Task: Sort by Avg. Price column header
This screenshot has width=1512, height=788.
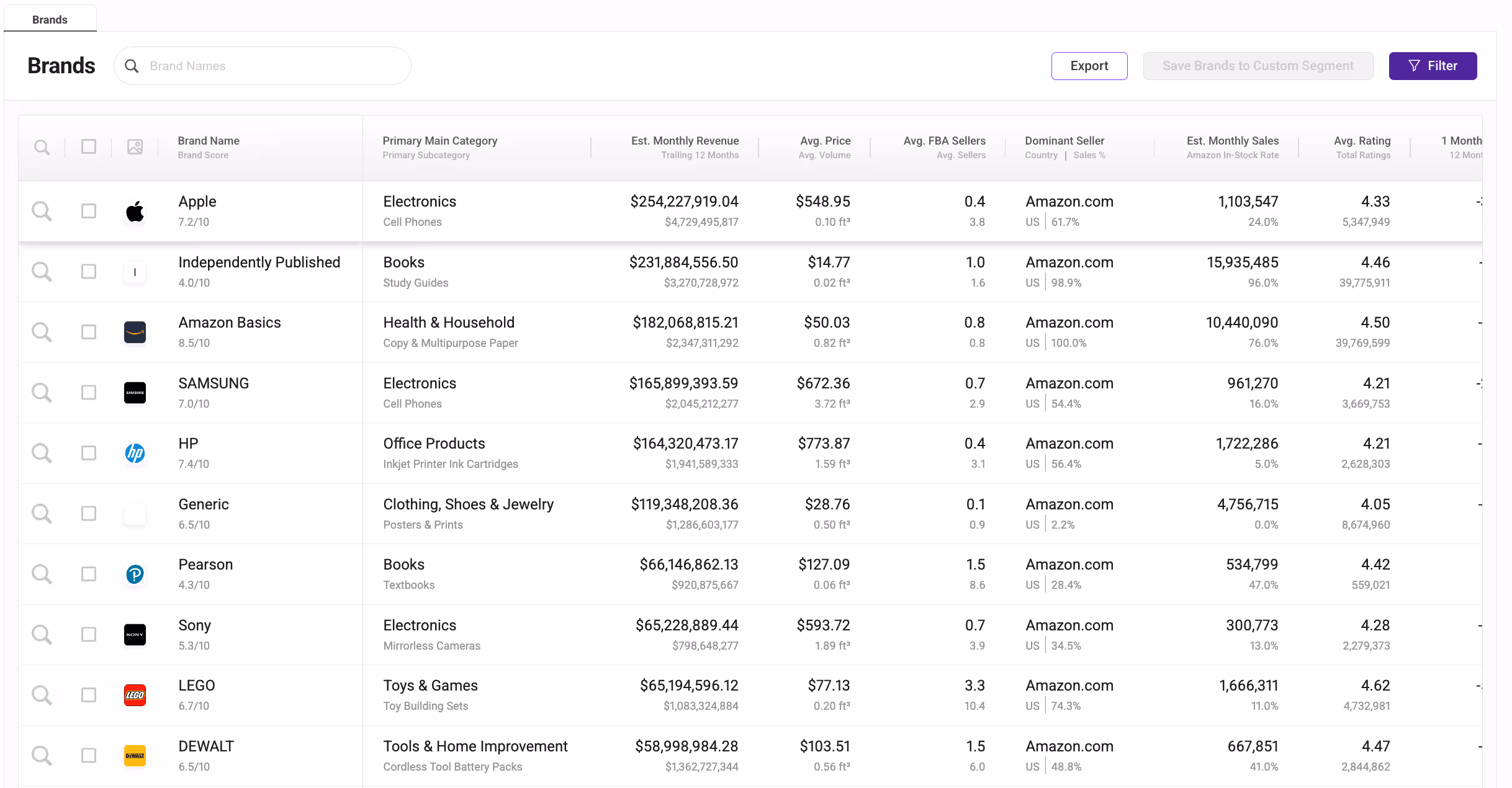Action: click(825, 141)
